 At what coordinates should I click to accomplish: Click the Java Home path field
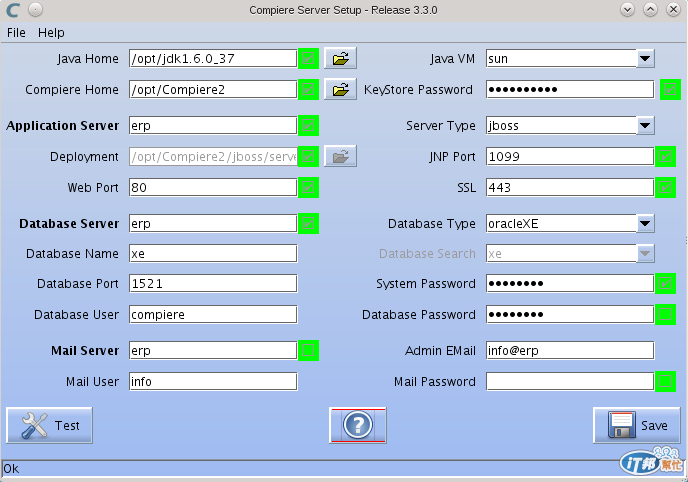213,58
